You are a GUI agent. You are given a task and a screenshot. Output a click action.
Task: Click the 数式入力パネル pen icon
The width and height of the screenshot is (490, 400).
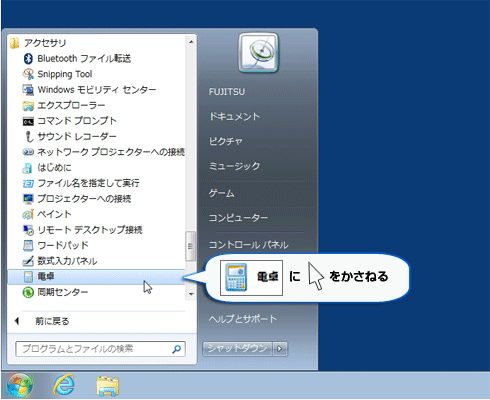click(28, 261)
